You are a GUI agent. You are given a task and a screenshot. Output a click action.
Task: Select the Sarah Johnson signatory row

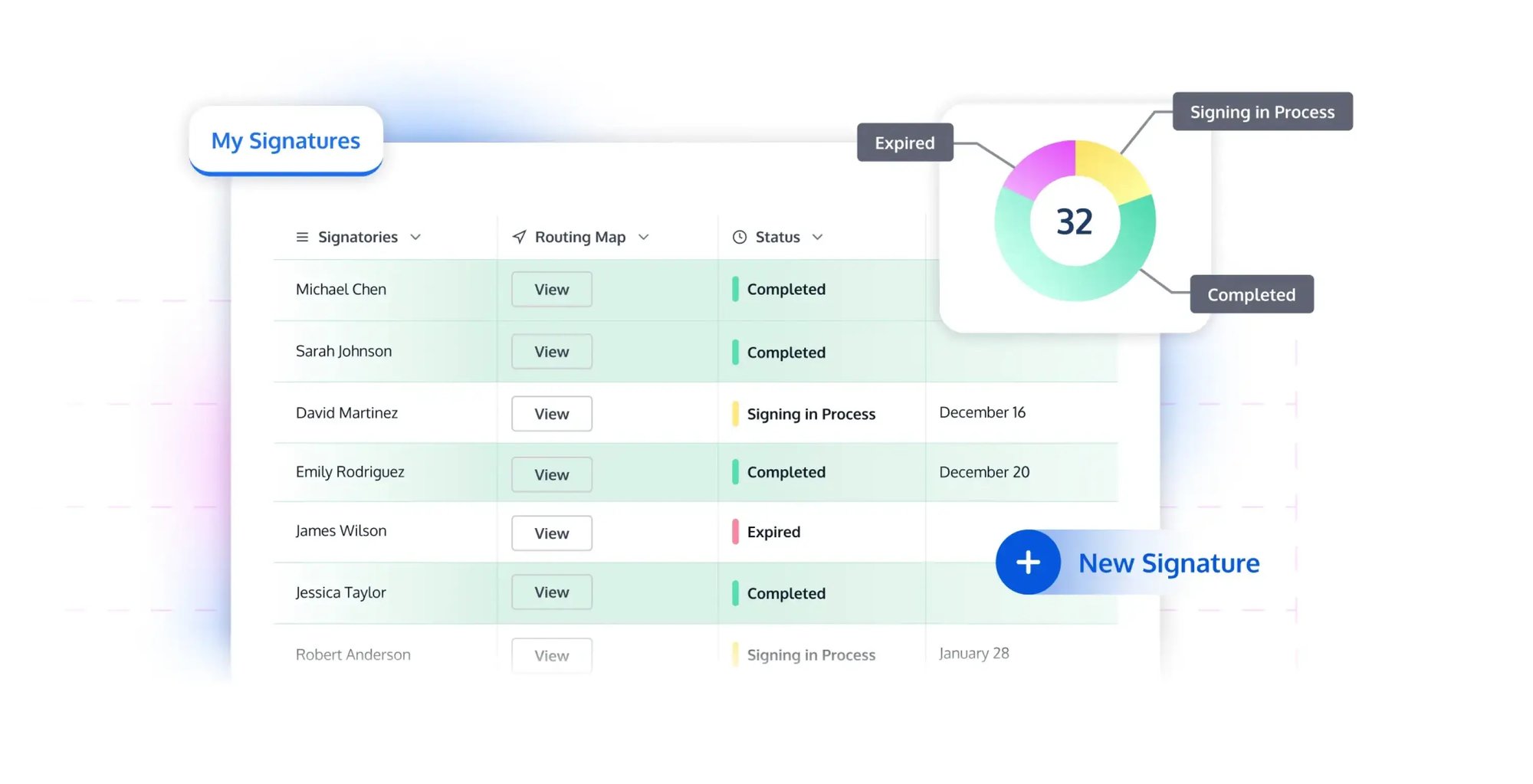(x=343, y=351)
